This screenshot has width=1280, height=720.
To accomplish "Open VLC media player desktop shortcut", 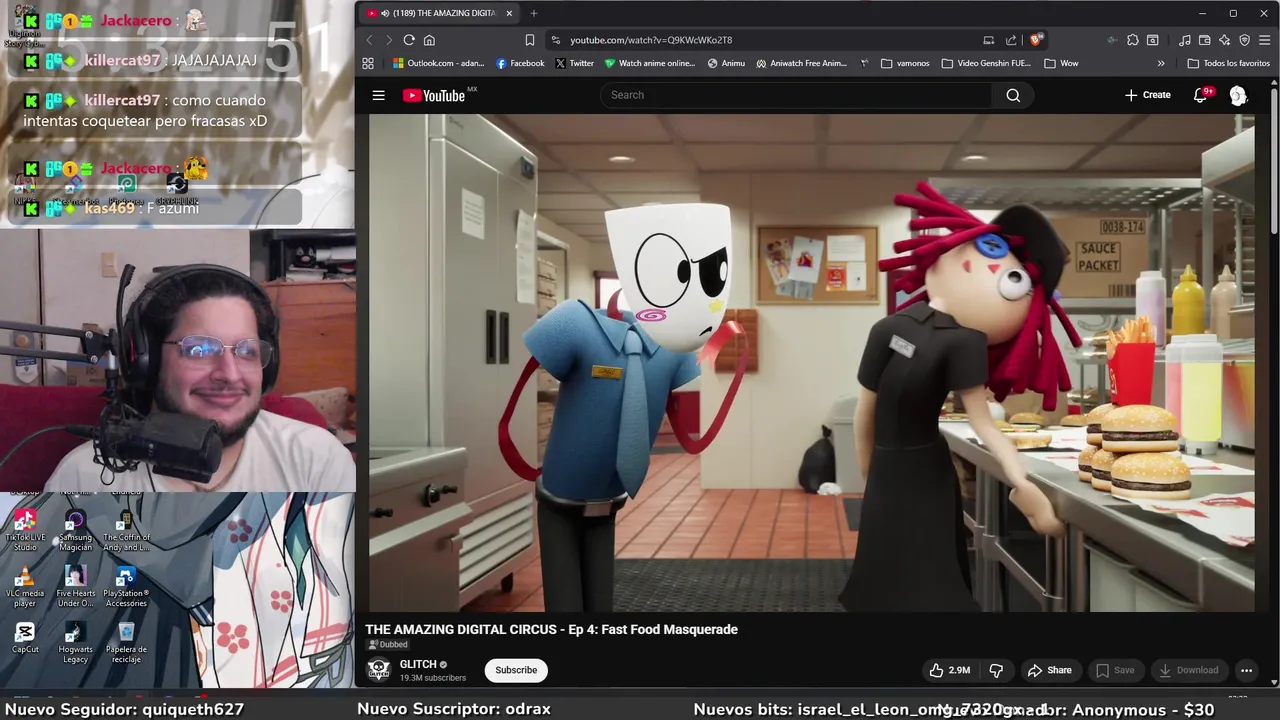I will pos(25,587).
